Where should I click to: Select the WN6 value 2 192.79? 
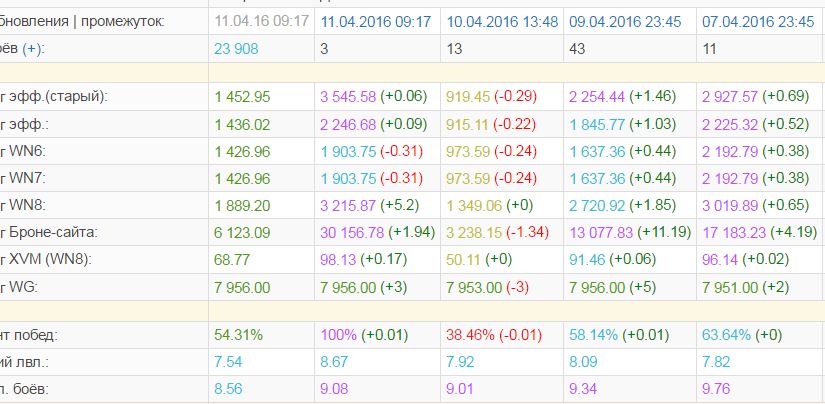click(730, 152)
